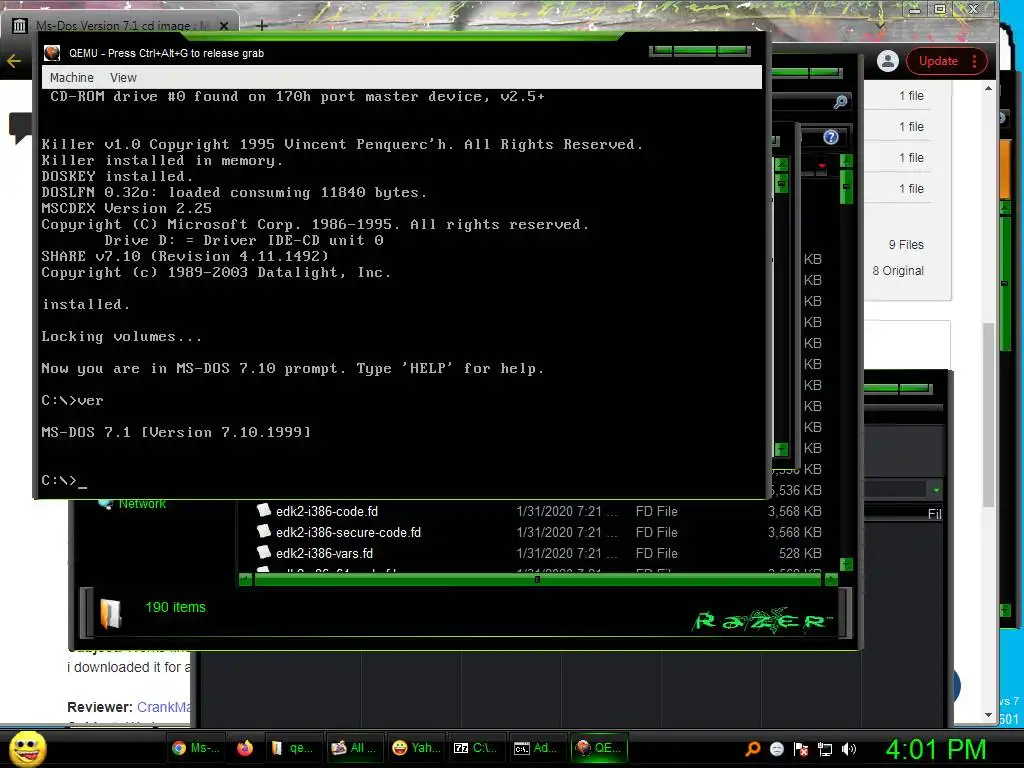
Task: Click the 3,568 KB size of edk2-i386-code.fd
Action: click(x=794, y=511)
